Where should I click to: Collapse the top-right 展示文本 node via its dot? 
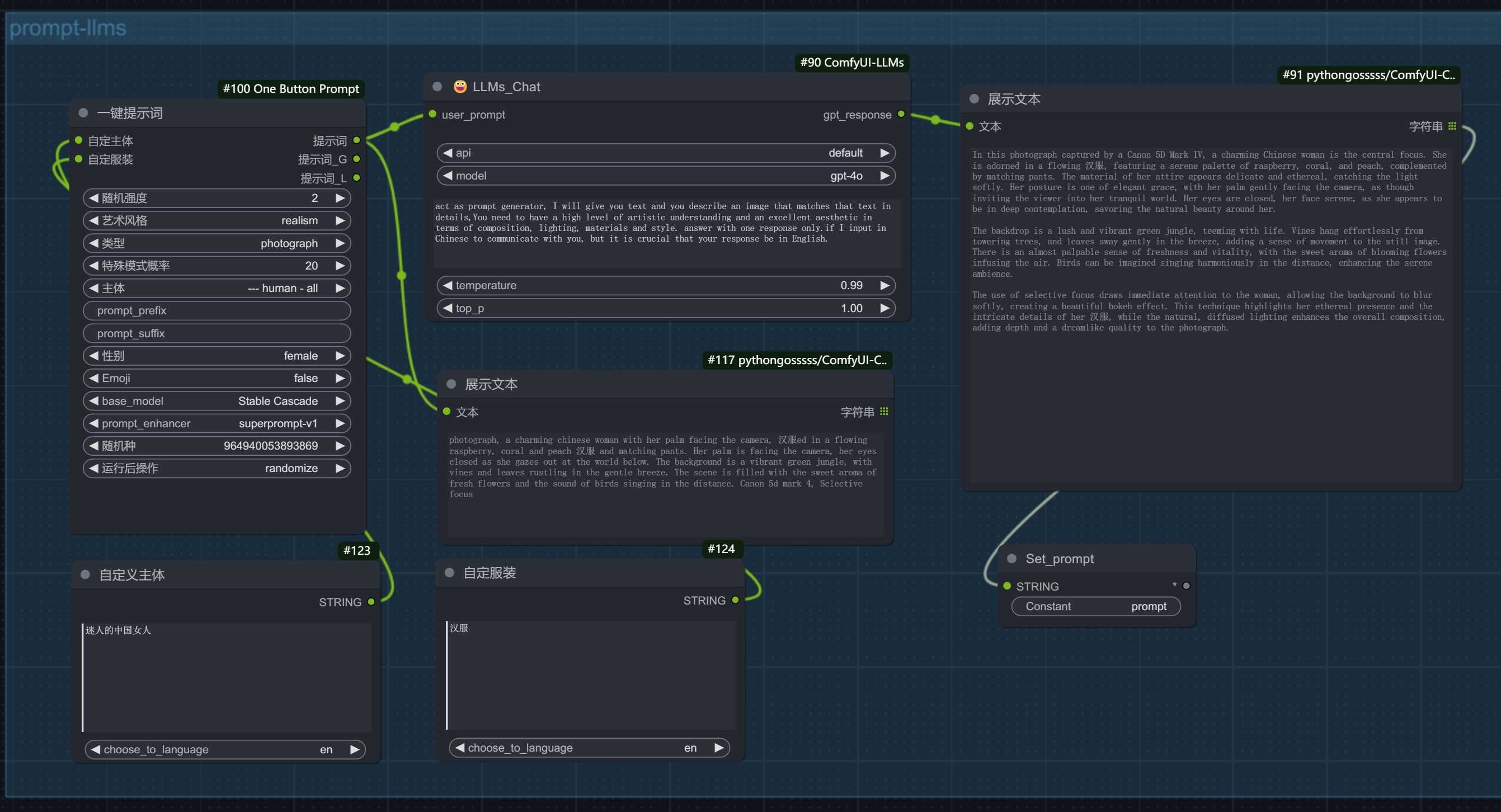coord(974,99)
